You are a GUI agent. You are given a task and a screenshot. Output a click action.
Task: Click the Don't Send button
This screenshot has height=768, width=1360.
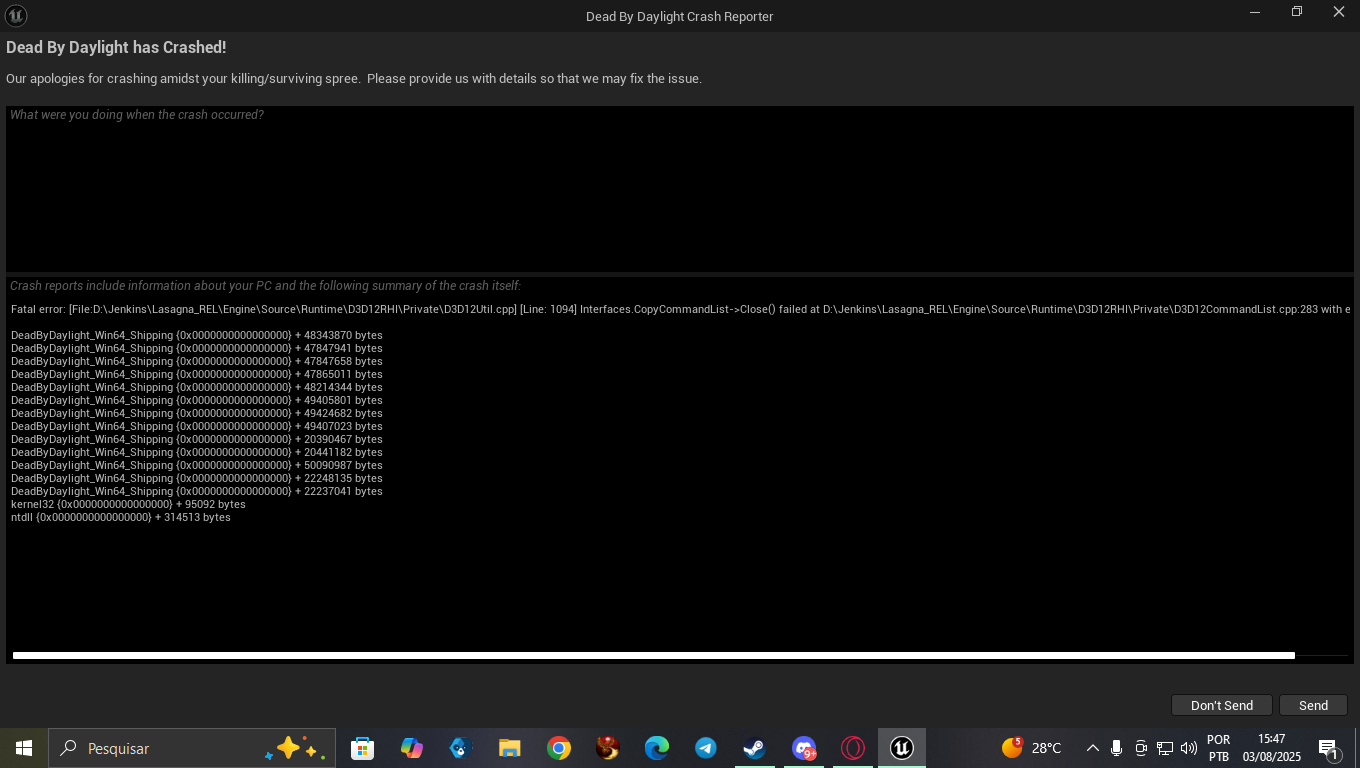tap(1221, 705)
